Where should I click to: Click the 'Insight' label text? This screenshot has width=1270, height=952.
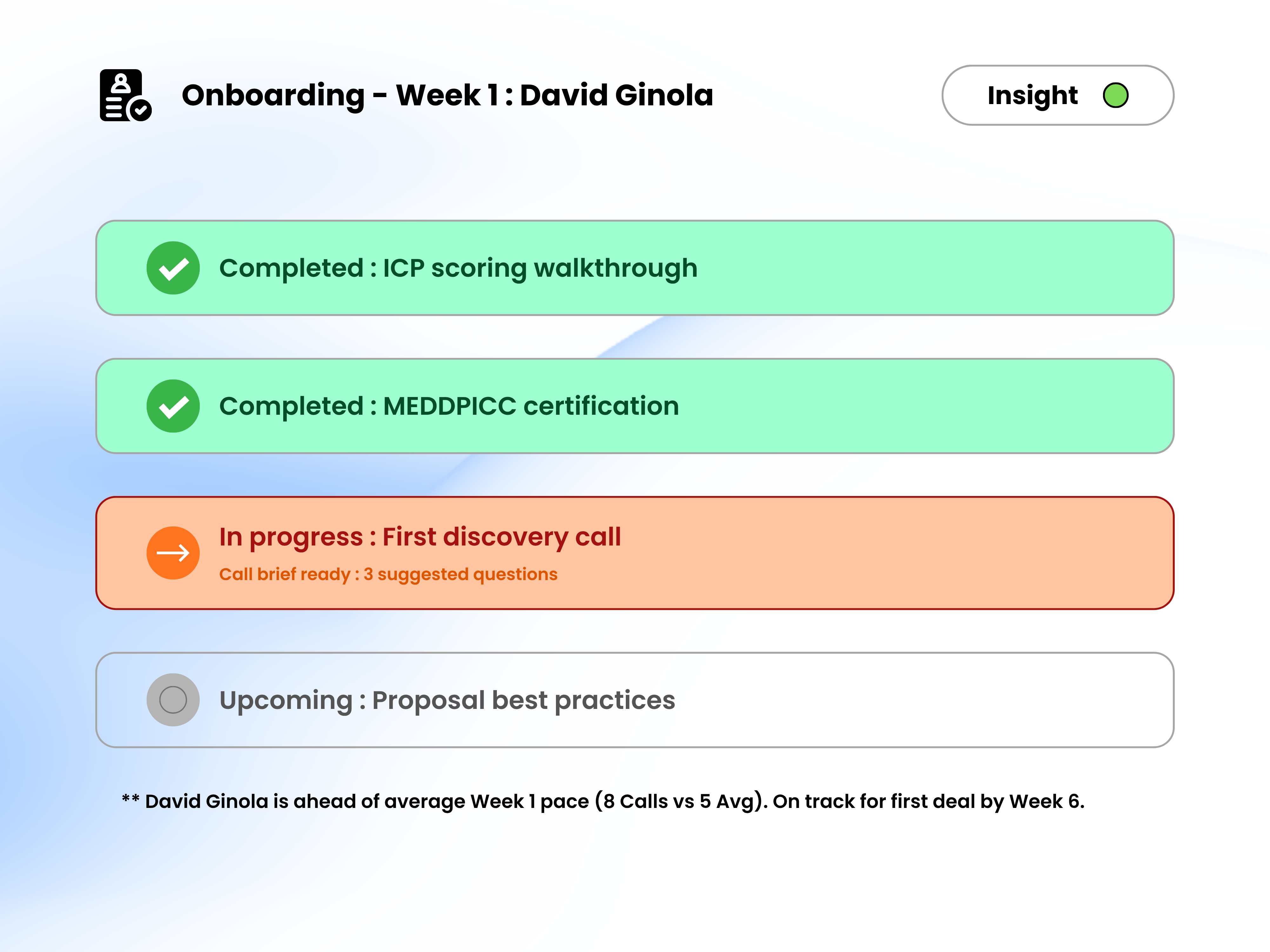click(1032, 95)
